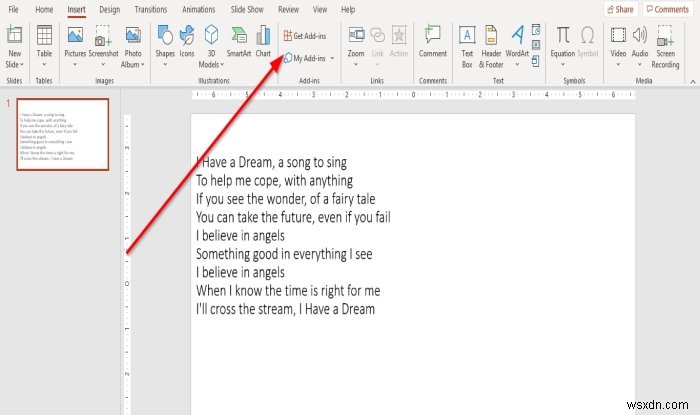Switch to the Design tab
Viewport: 700px width, 415px height.
pos(110,9)
